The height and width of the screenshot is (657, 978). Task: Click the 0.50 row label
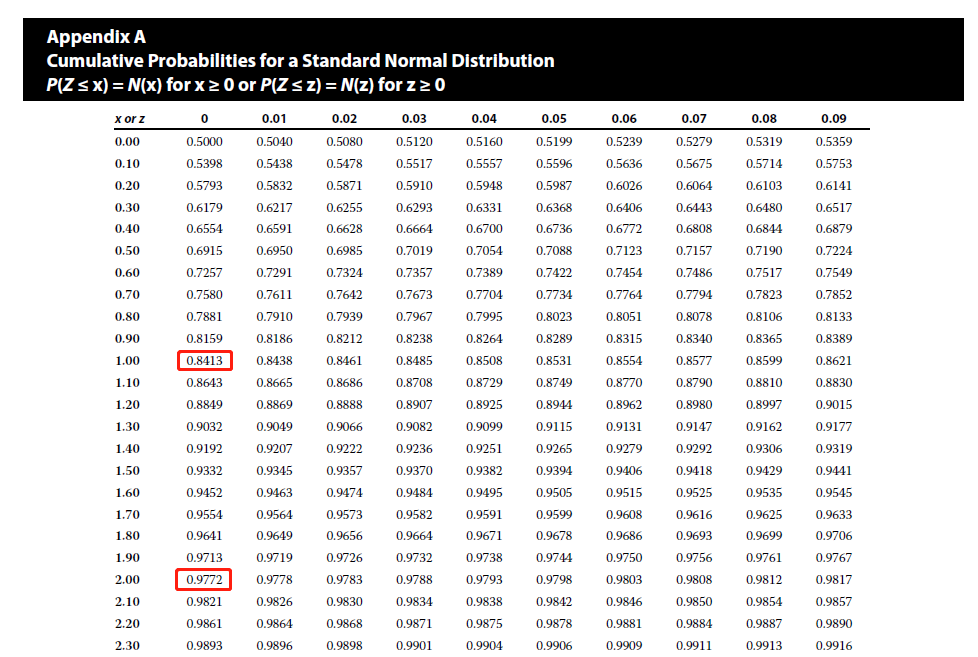[x=128, y=250]
